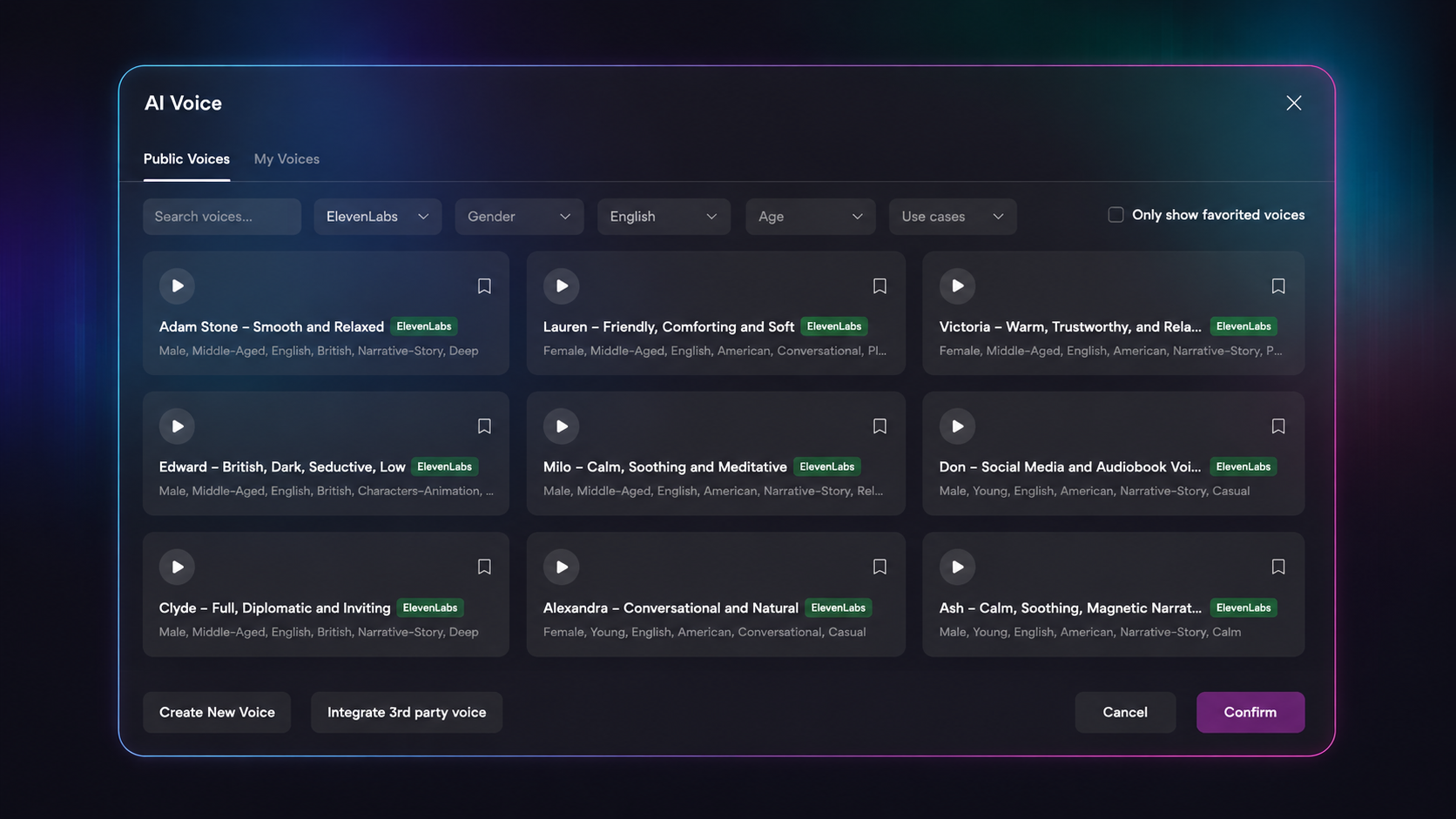Select the Edward – British, Dark voice title

pos(282,467)
